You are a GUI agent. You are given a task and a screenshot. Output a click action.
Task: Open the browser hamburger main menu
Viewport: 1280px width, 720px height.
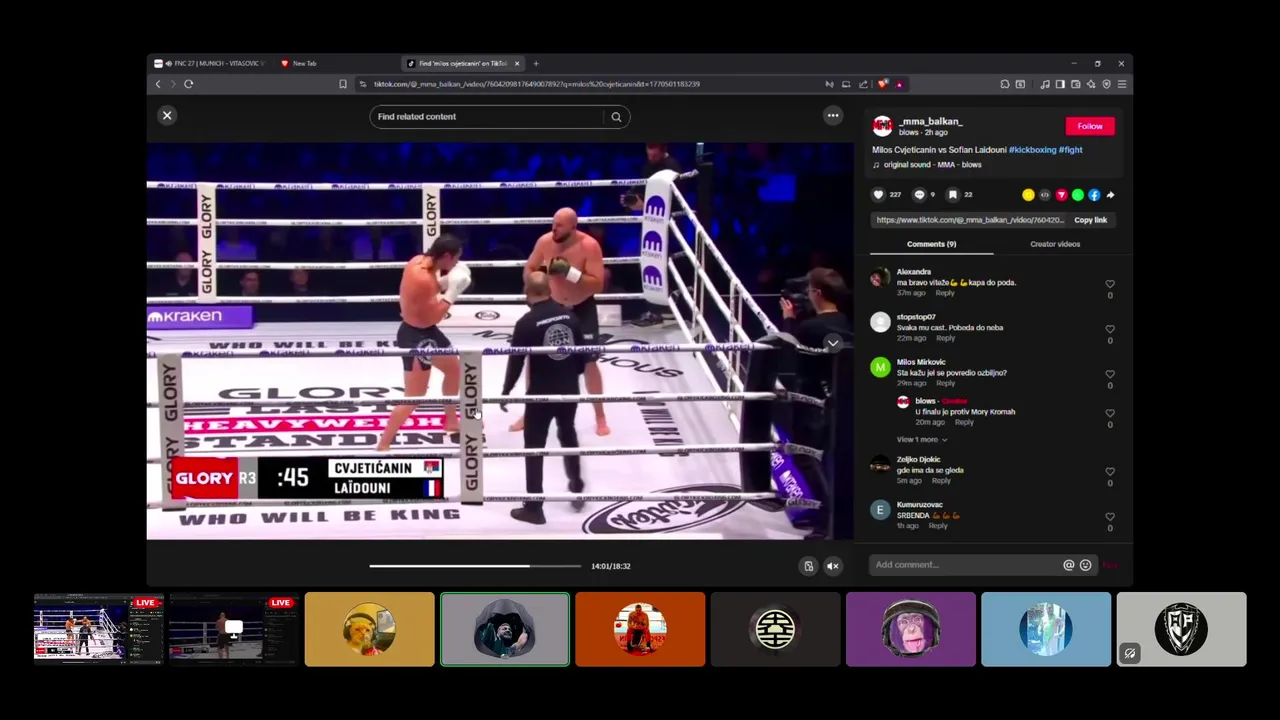[x=1122, y=84]
